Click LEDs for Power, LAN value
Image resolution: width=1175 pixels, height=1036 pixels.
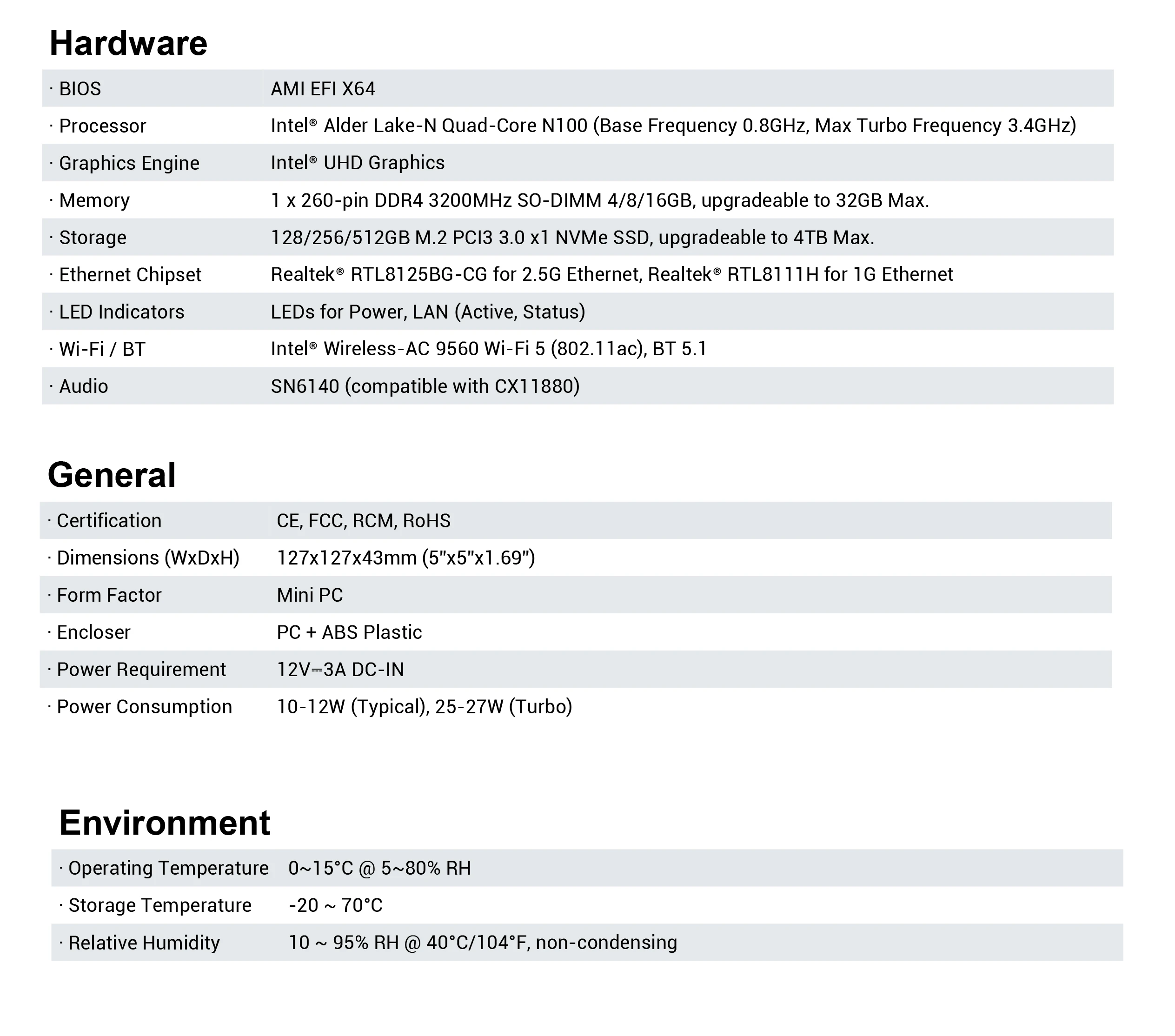428,312
